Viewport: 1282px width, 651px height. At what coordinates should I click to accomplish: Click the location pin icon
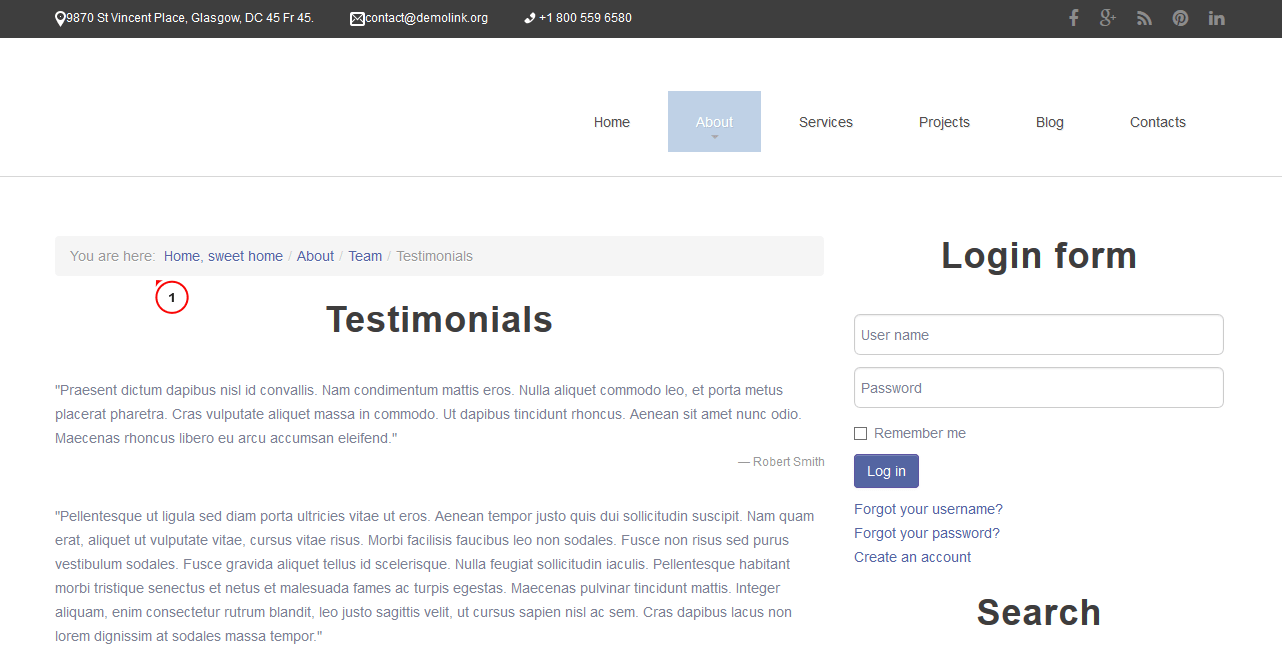[59, 17]
